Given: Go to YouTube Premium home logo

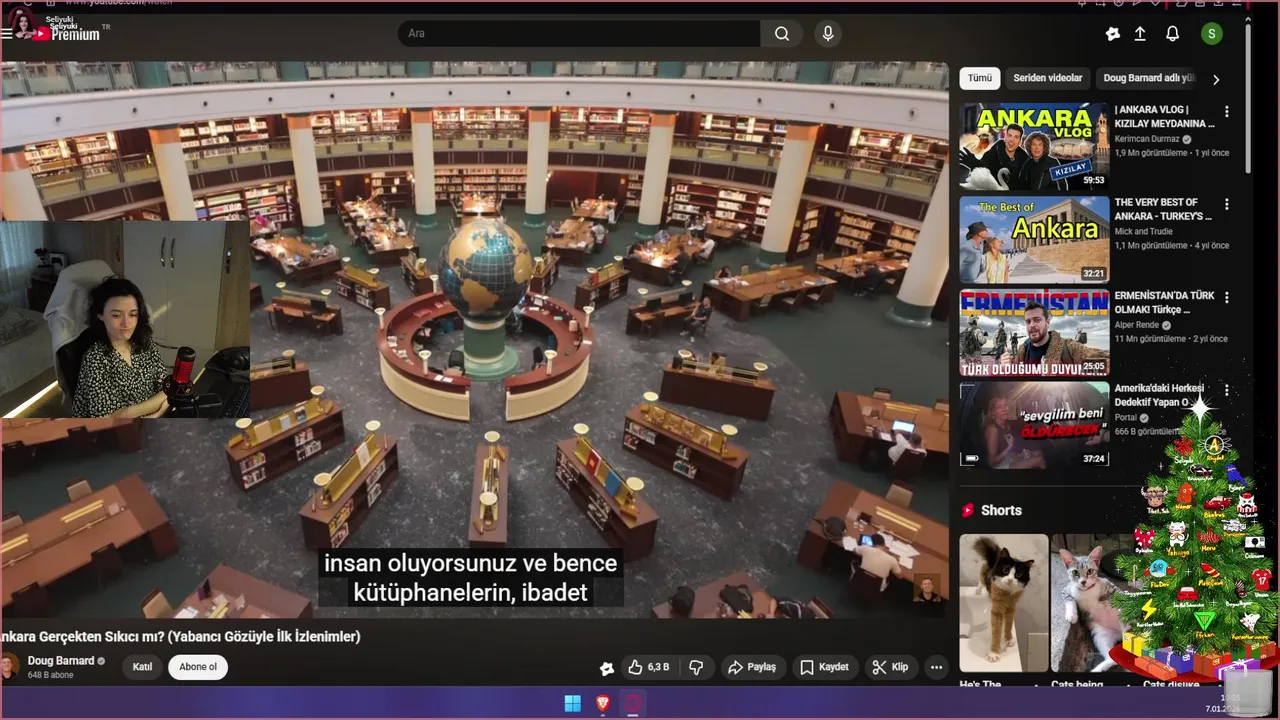Looking at the screenshot, I should point(66,34).
